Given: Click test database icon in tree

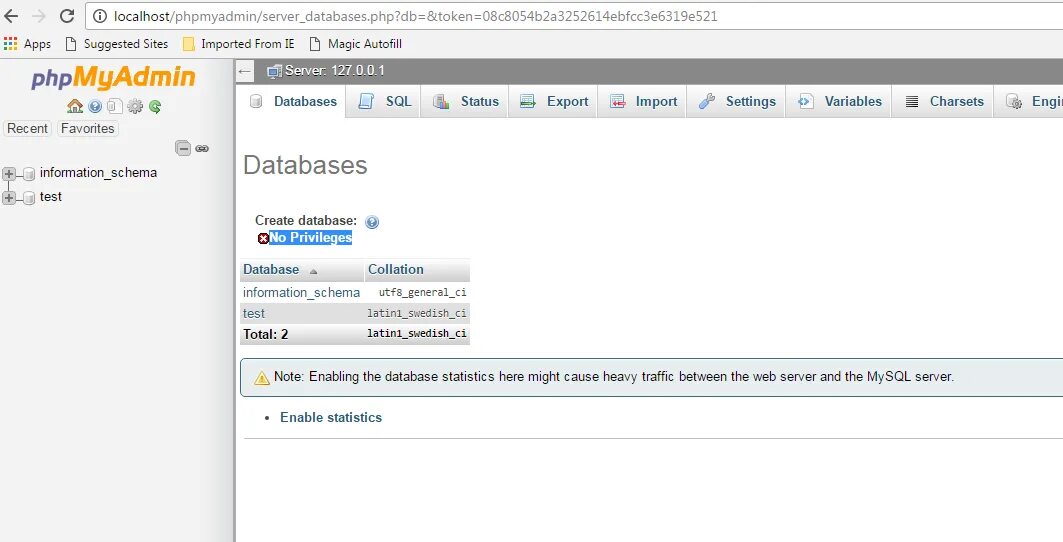Looking at the screenshot, I should pyautogui.click(x=28, y=197).
